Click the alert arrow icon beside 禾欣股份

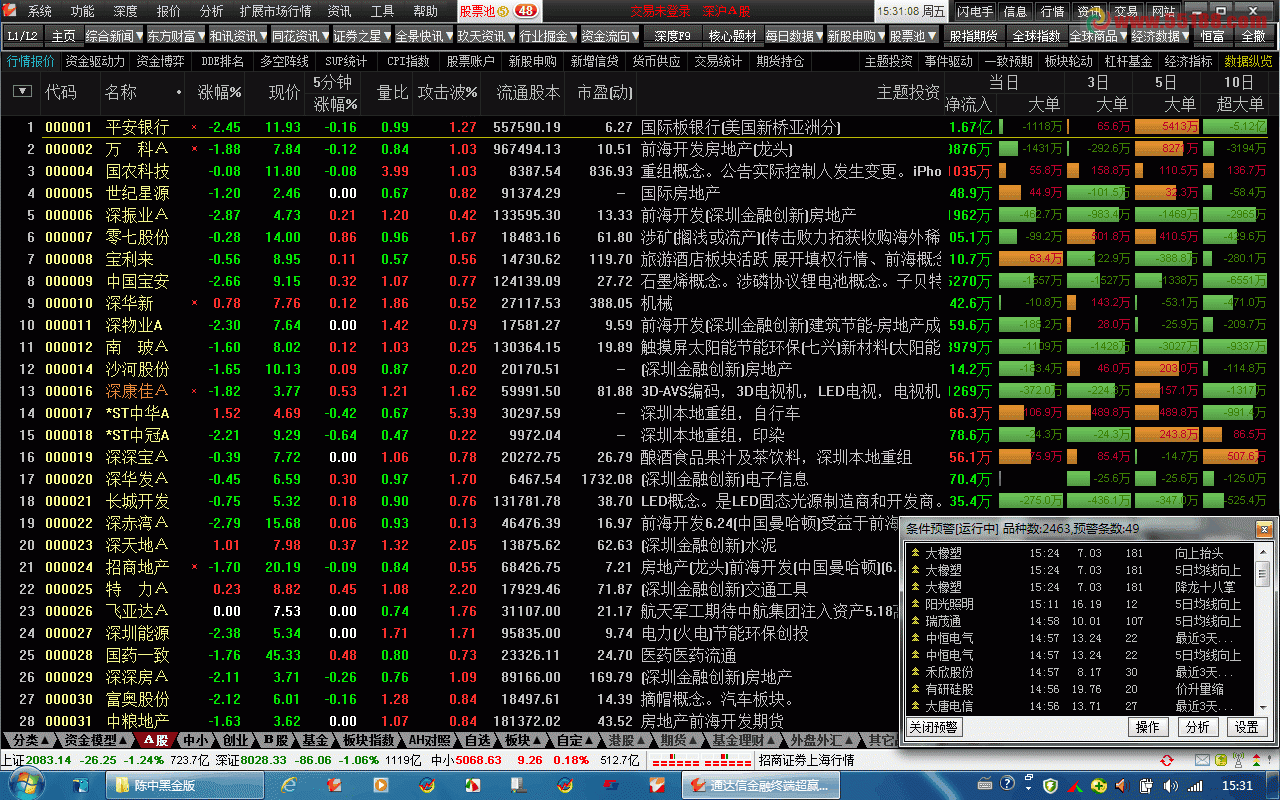coord(915,671)
